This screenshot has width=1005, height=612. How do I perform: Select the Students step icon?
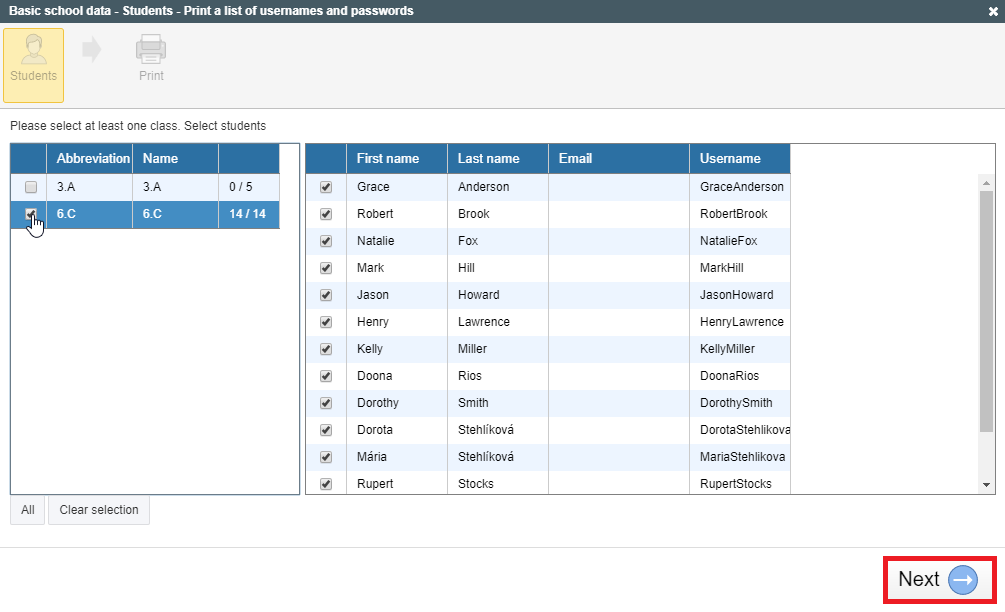tap(33, 65)
